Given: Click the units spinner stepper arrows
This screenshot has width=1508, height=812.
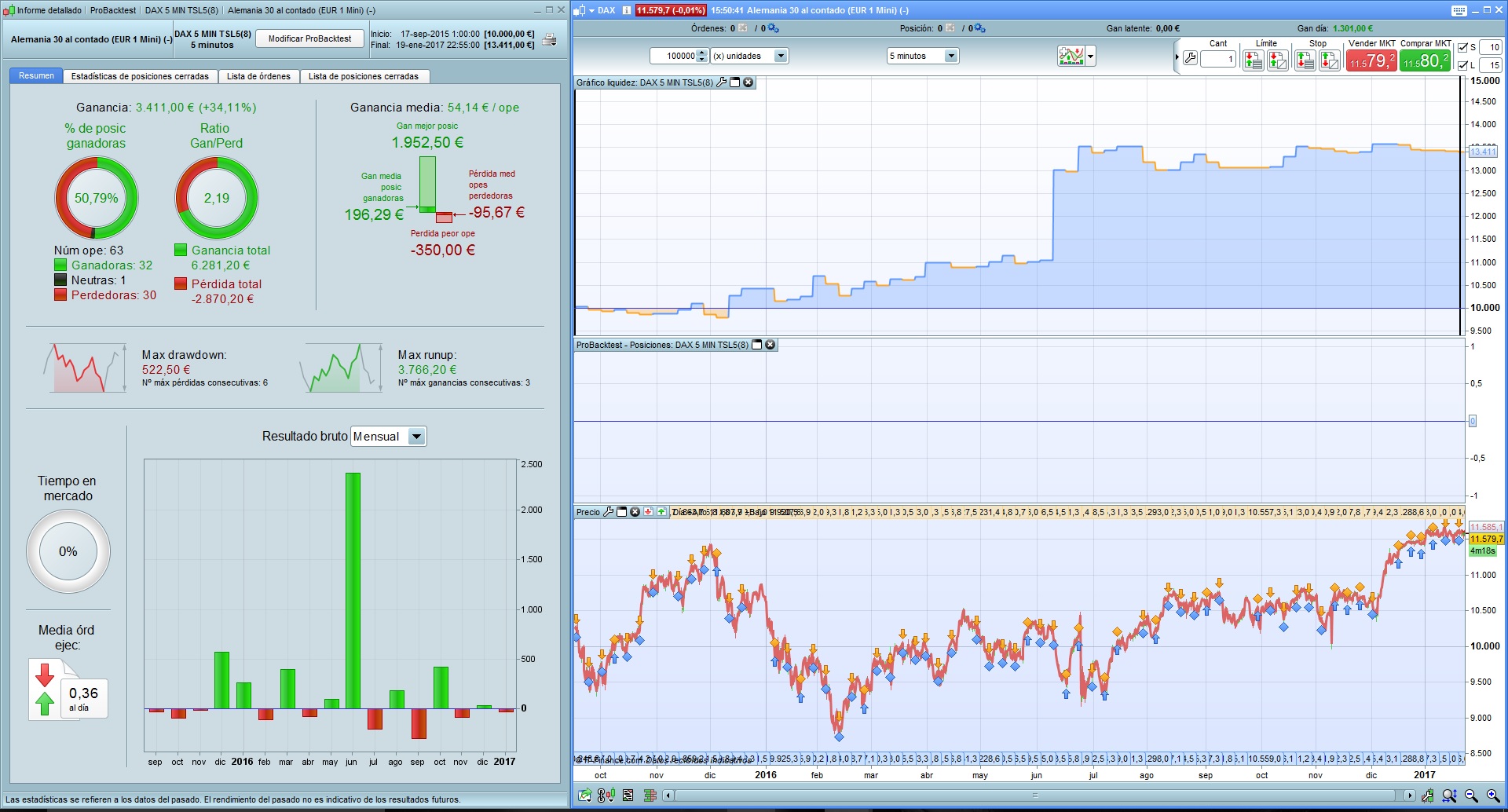Looking at the screenshot, I should pos(703,56).
